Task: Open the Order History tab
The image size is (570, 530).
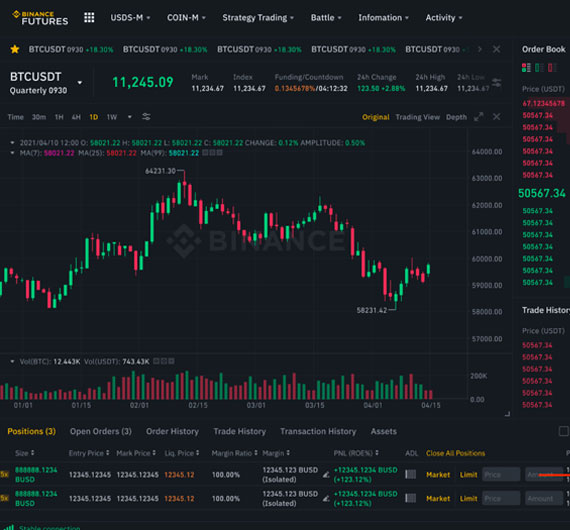Action: pyautogui.click(x=172, y=431)
